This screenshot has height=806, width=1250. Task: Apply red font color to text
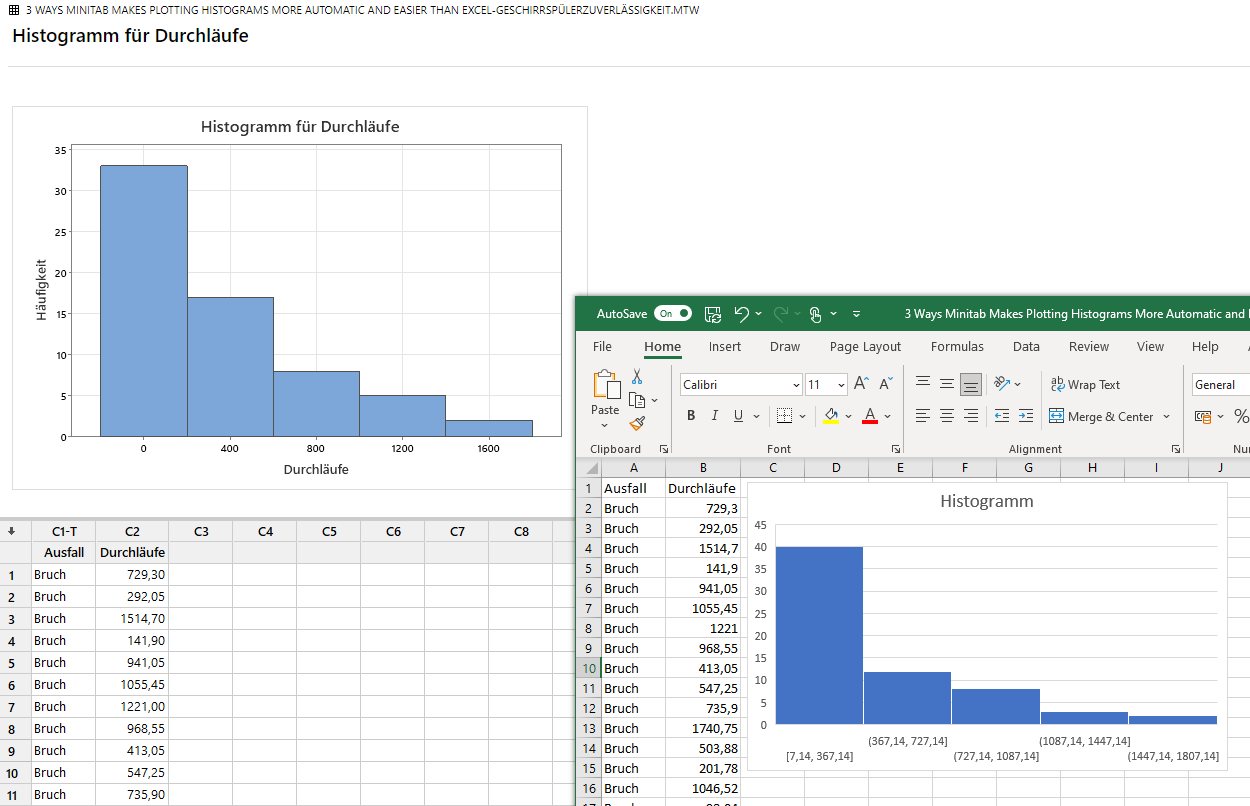(870, 416)
